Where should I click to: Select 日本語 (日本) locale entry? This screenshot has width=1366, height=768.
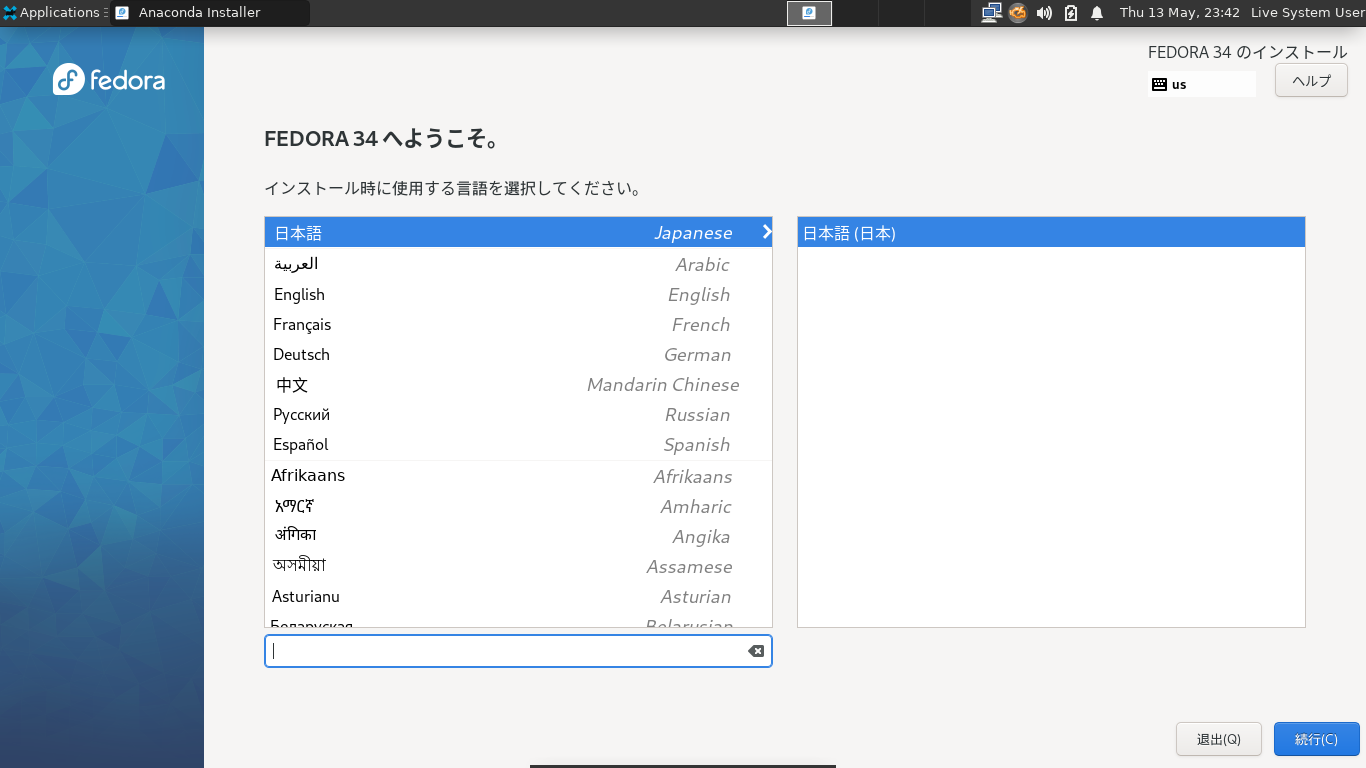(1051, 233)
